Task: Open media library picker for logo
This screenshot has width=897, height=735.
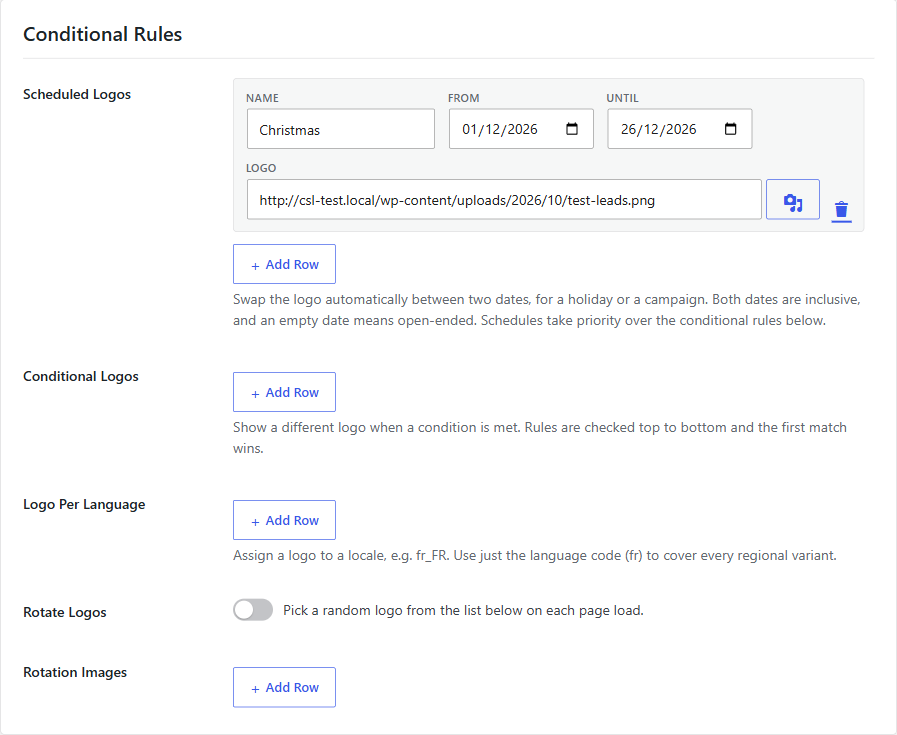Action: tap(792, 200)
